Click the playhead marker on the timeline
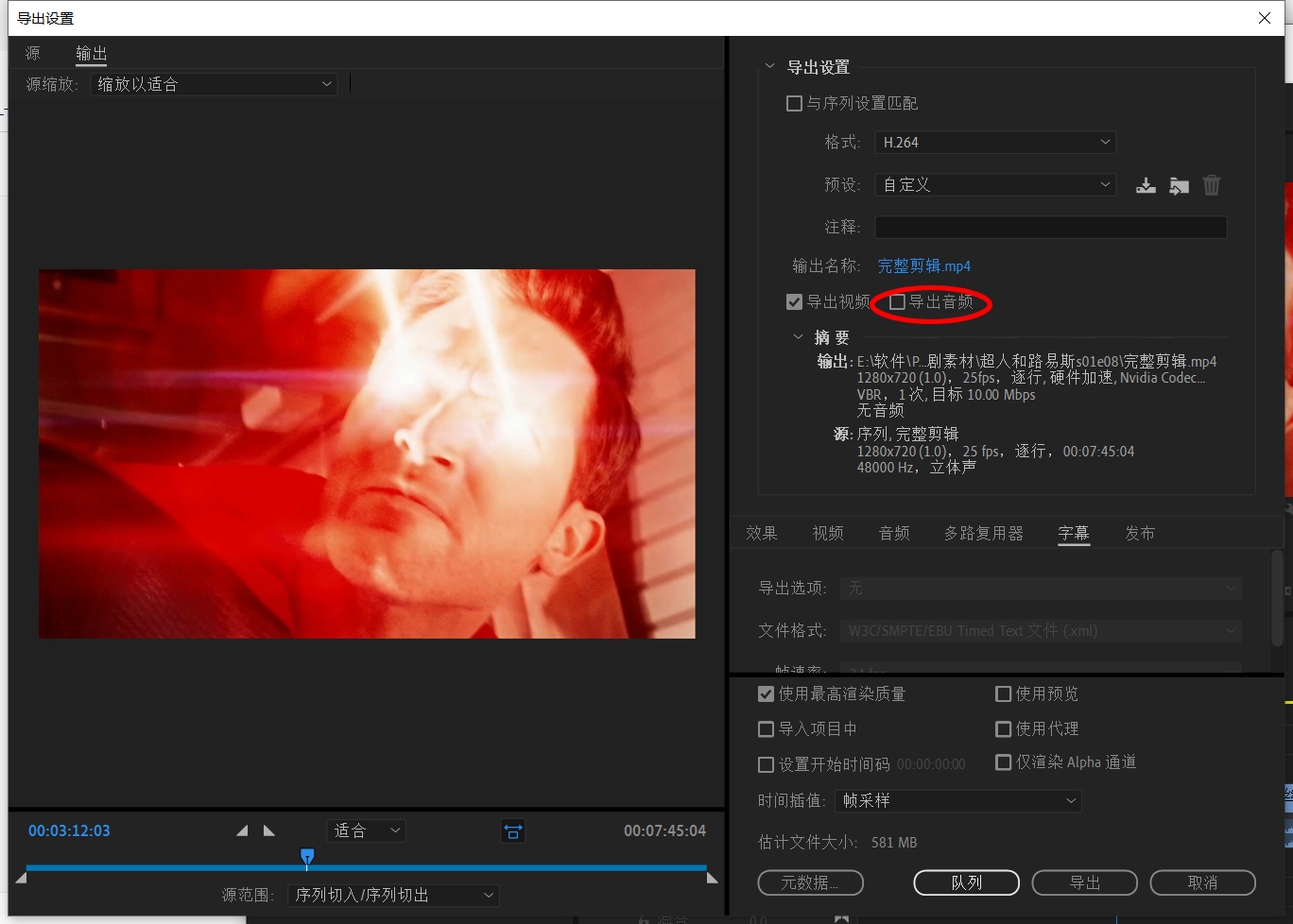 307,858
